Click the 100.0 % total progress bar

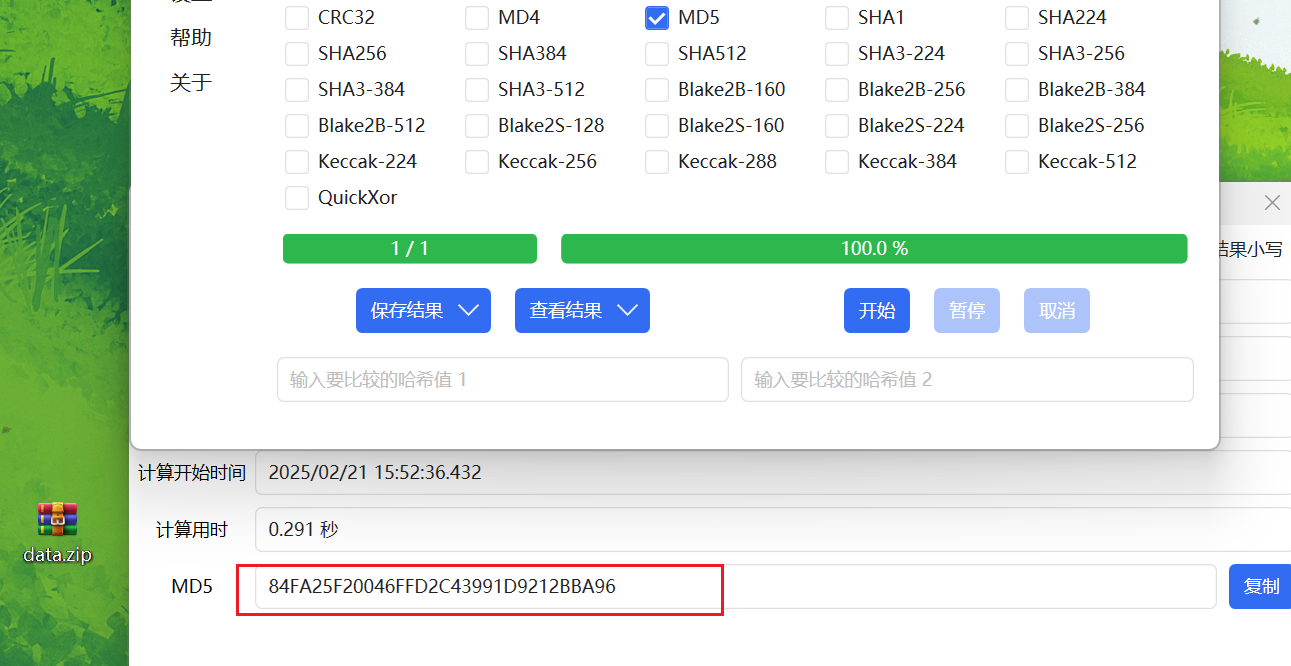[x=874, y=249]
